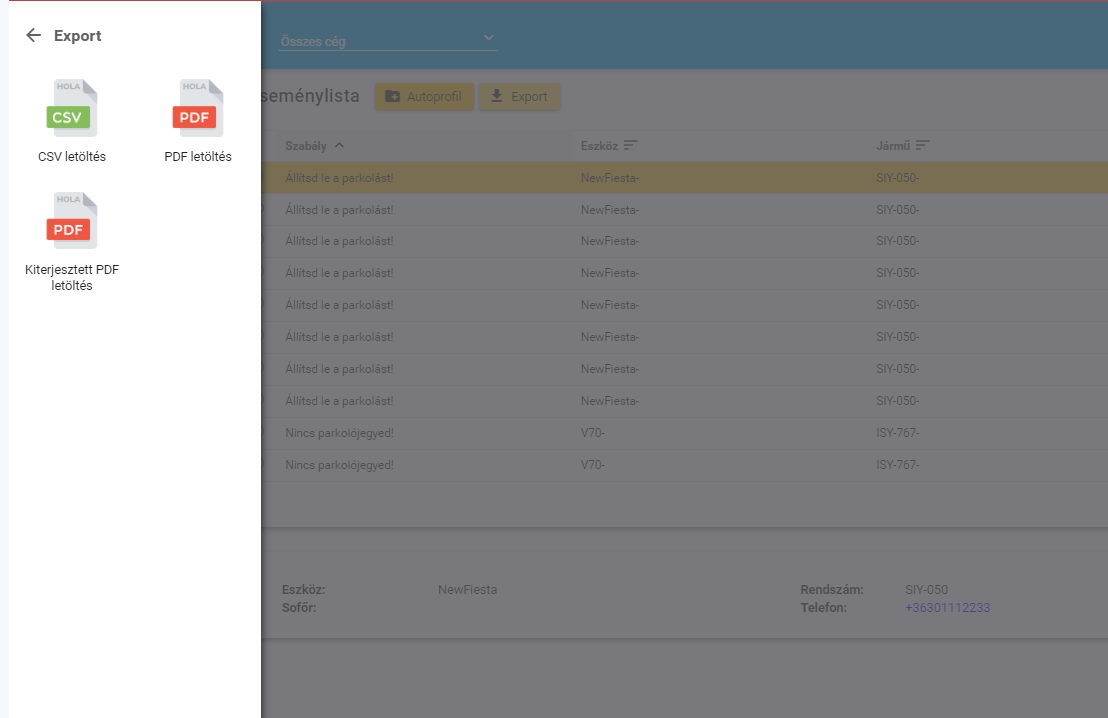Click the CSV letöltés label
The width and height of the screenshot is (1108, 718).
pyautogui.click(x=72, y=157)
